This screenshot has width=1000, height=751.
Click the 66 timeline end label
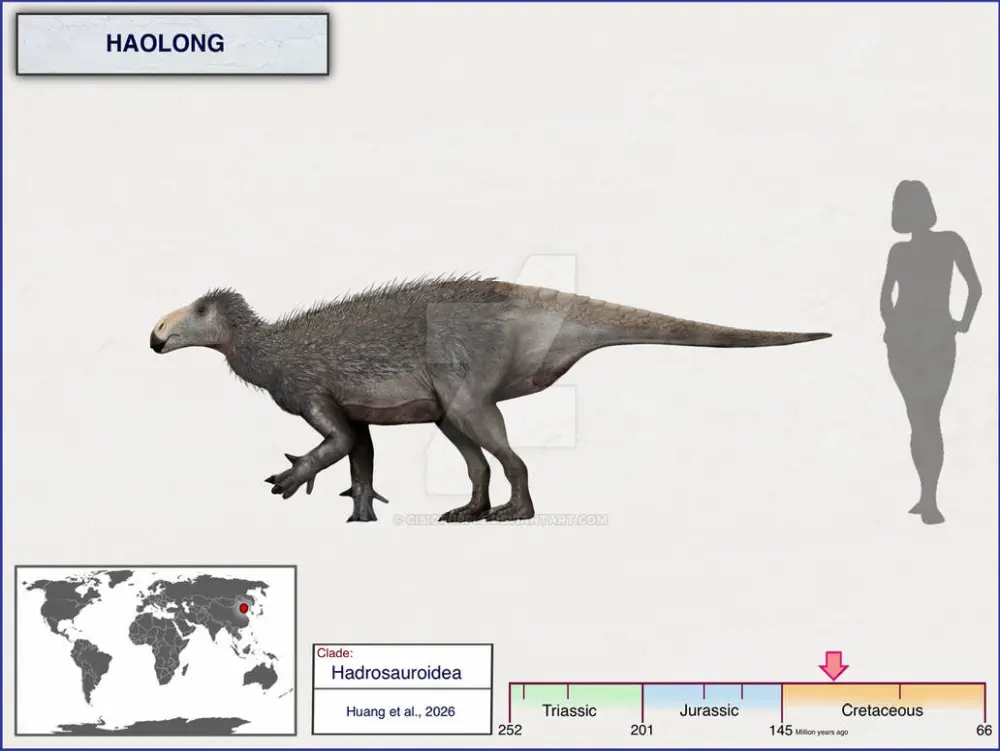point(984,730)
